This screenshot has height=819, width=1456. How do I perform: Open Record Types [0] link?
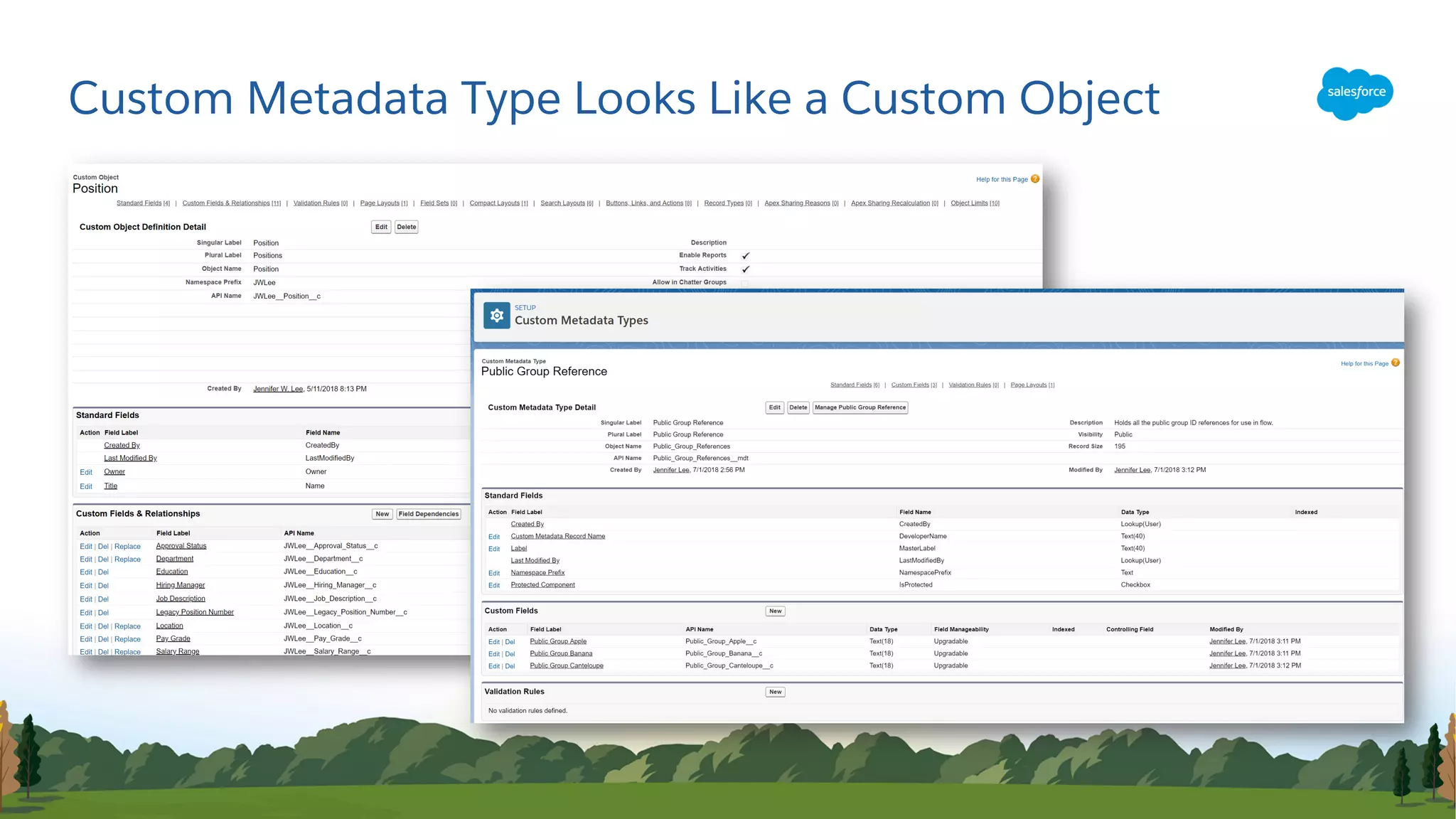[x=728, y=203]
